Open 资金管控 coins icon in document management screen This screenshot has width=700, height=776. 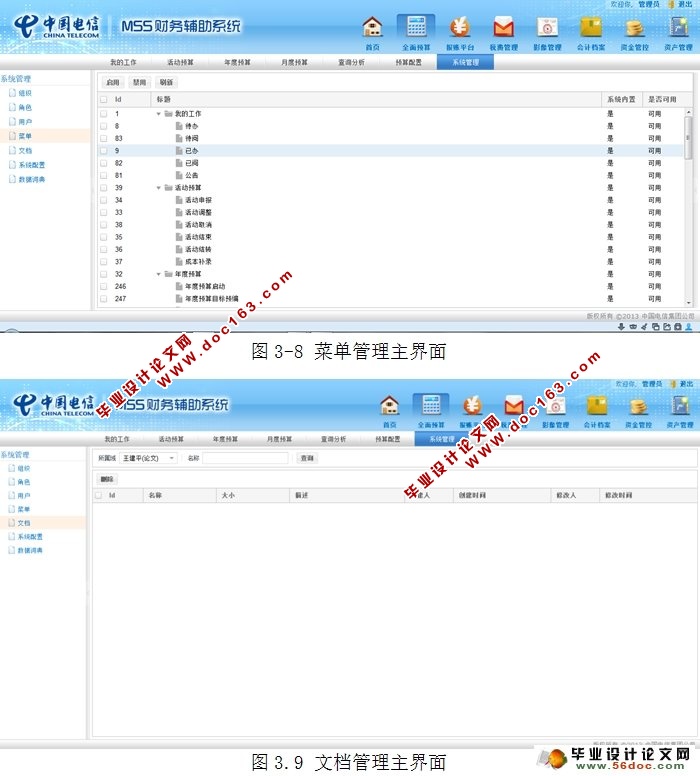pyautogui.click(x=638, y=406)
